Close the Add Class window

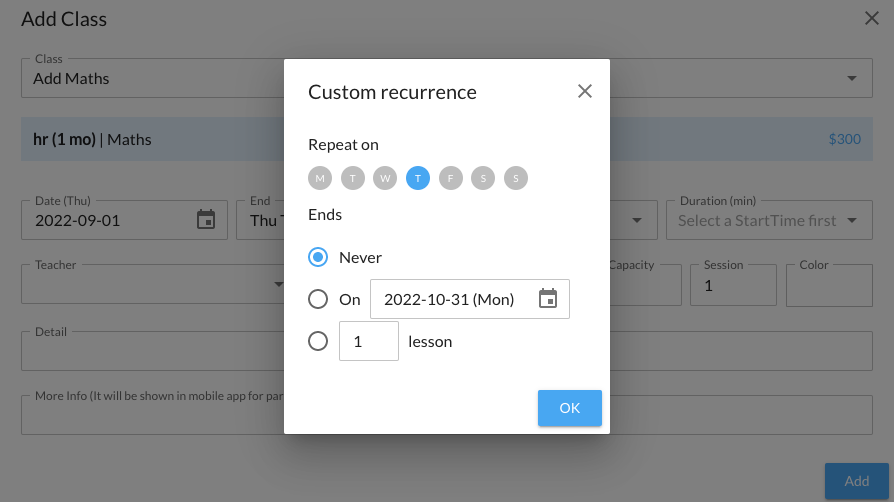(x=871, y=18)
